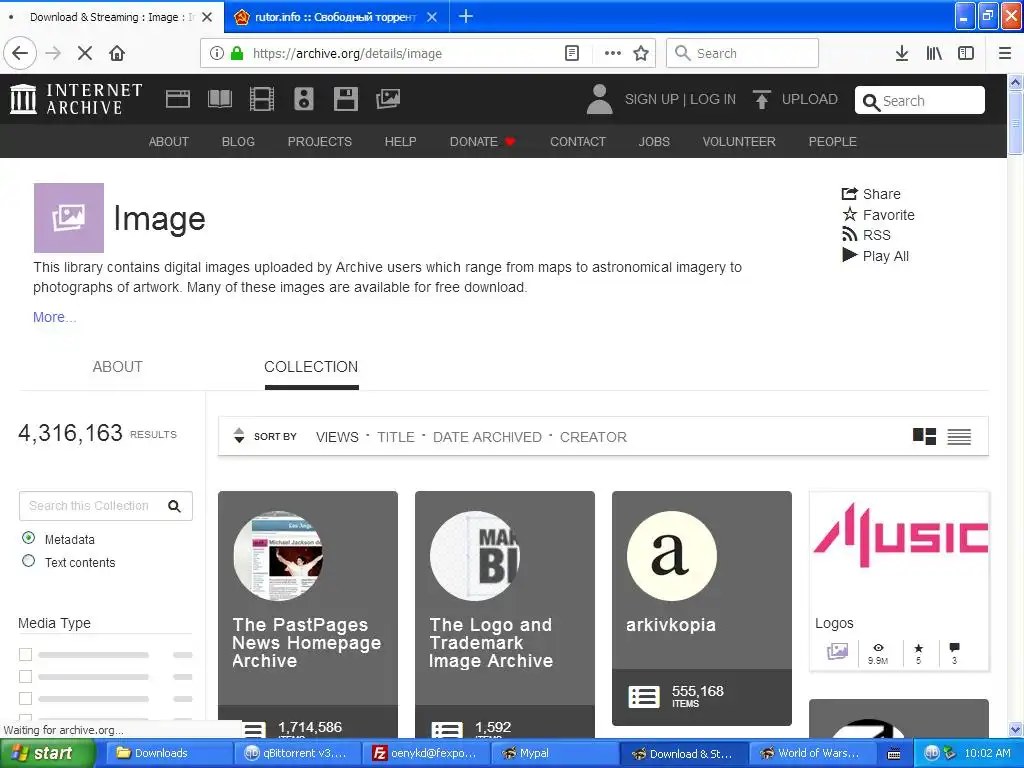Open page actions three-dots menu
The width and height of the screenshot is (1024, 768).
pyautogui.click(x=613, y=53)
